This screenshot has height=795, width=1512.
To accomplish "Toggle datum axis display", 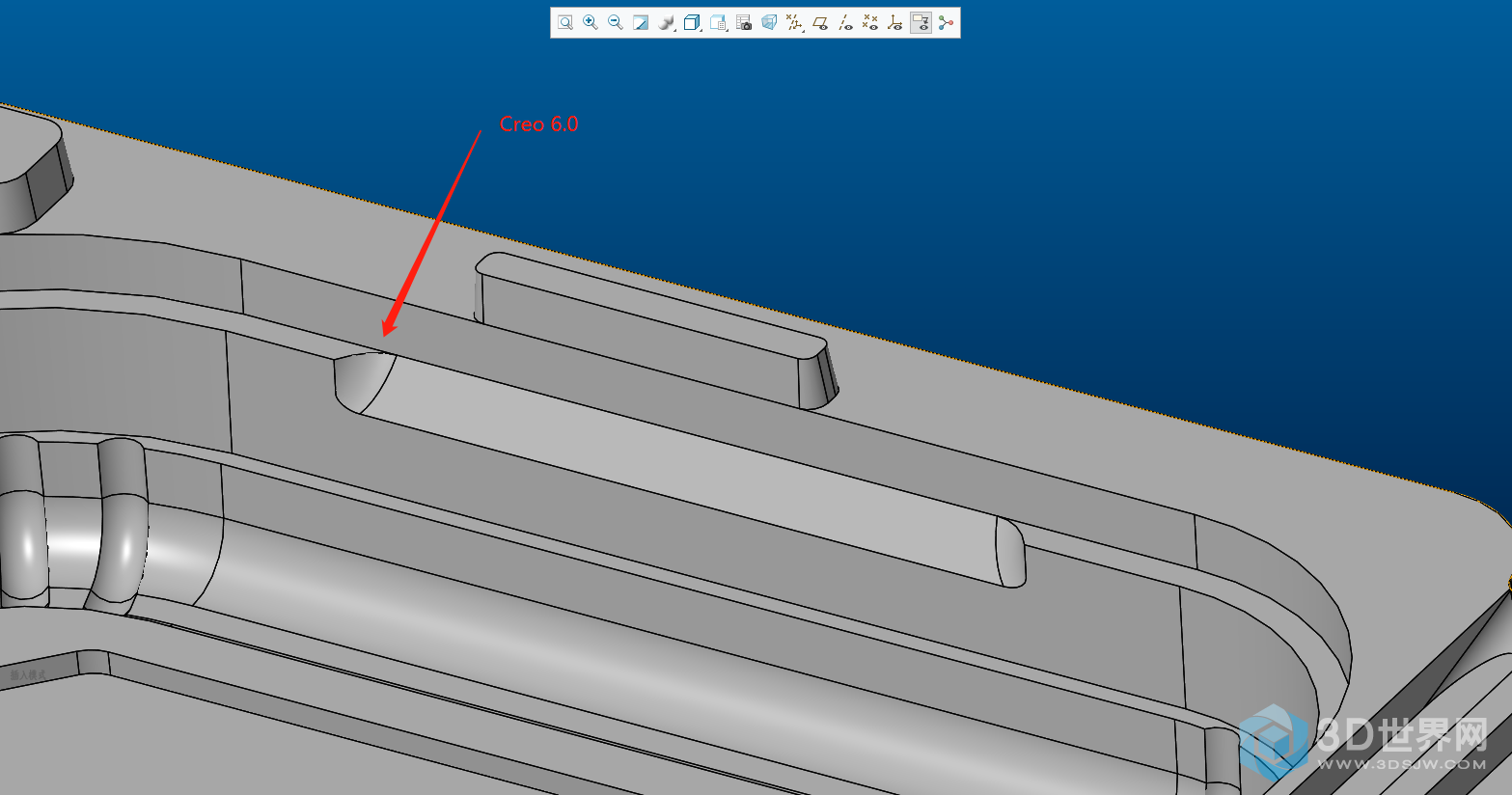I will pyautogui.click(x=845, y=22).
